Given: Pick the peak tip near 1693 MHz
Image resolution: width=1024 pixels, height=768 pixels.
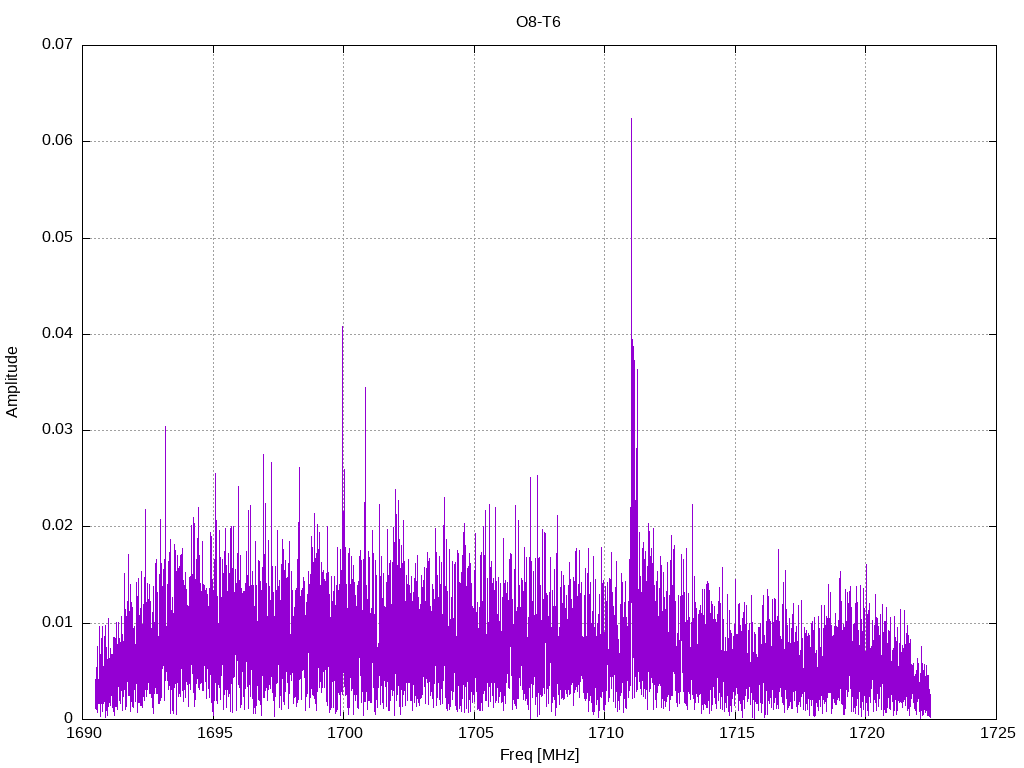Looking at the screenshot, I should (165, 428).
